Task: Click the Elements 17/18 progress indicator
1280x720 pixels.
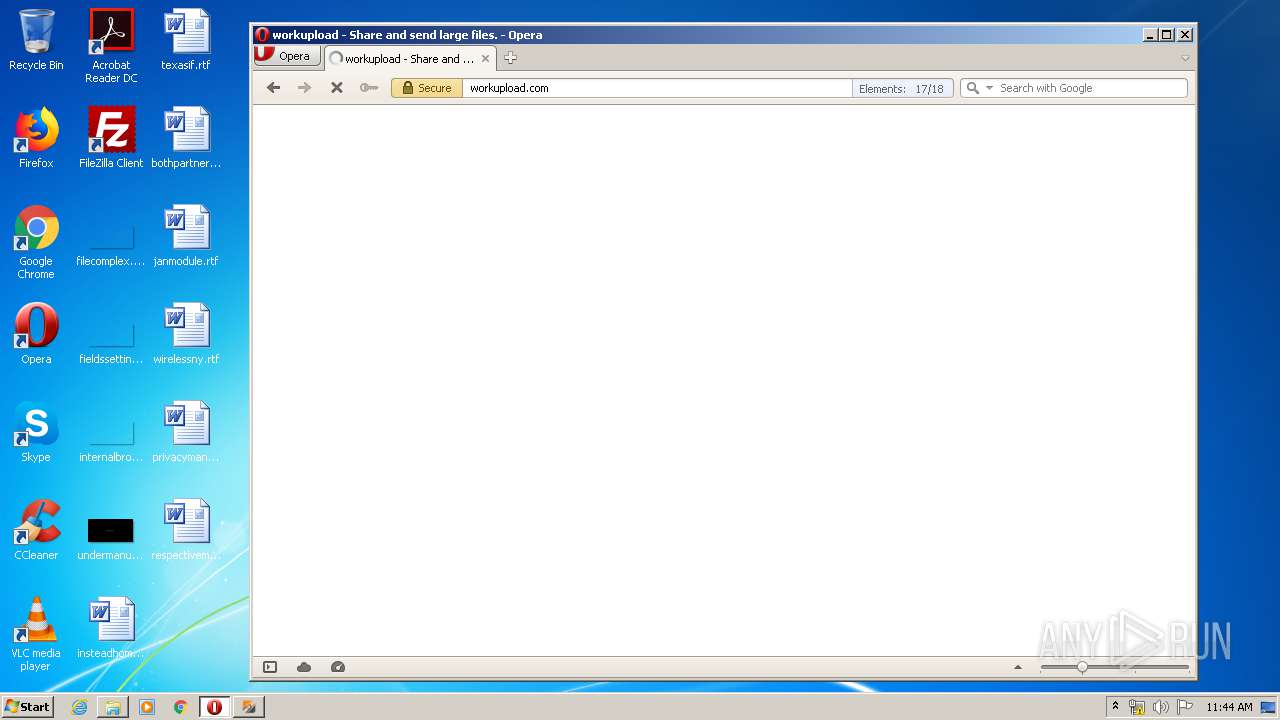Action: (x=901, y=88)
